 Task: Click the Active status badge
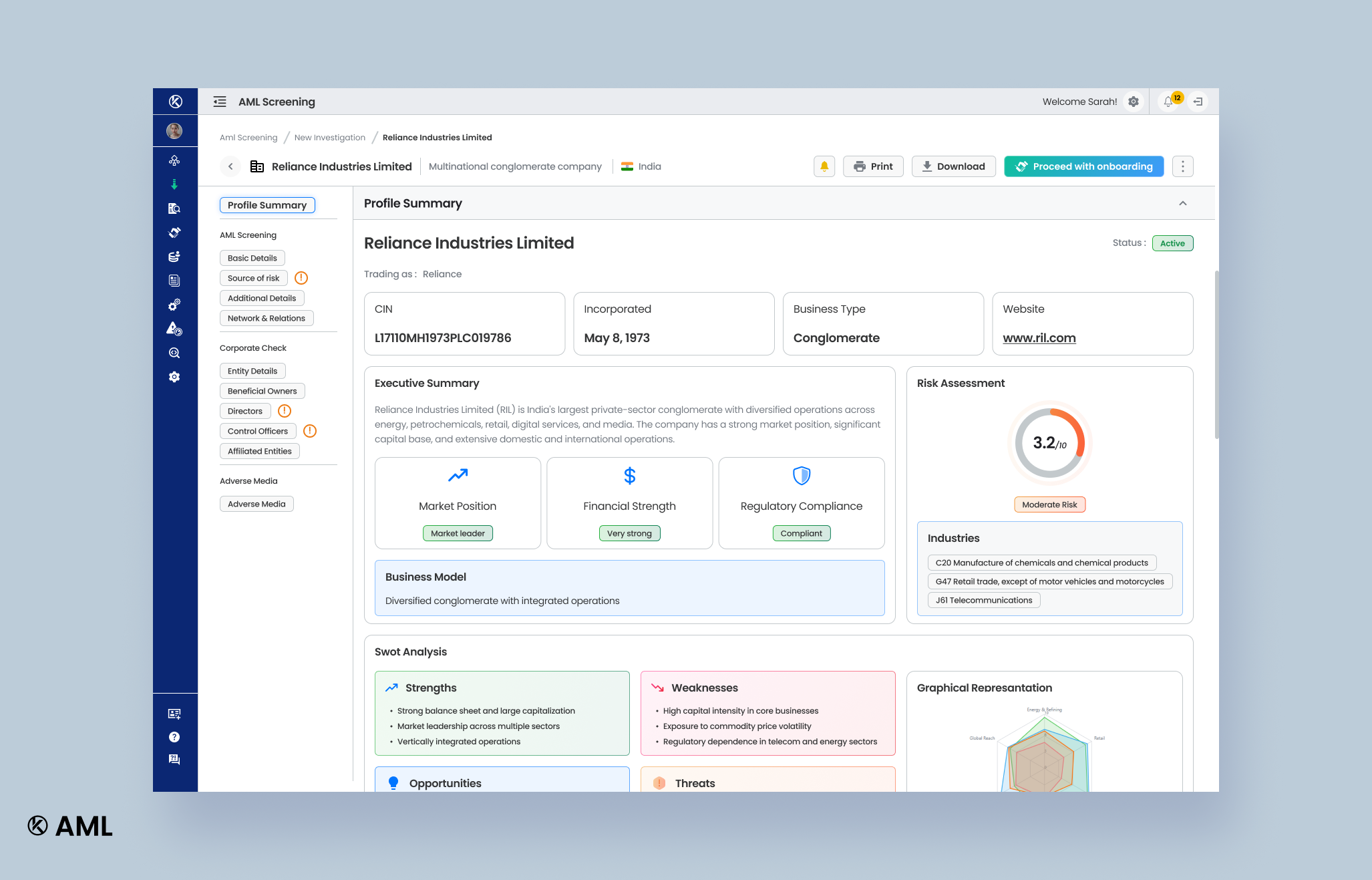[1173, 243]
